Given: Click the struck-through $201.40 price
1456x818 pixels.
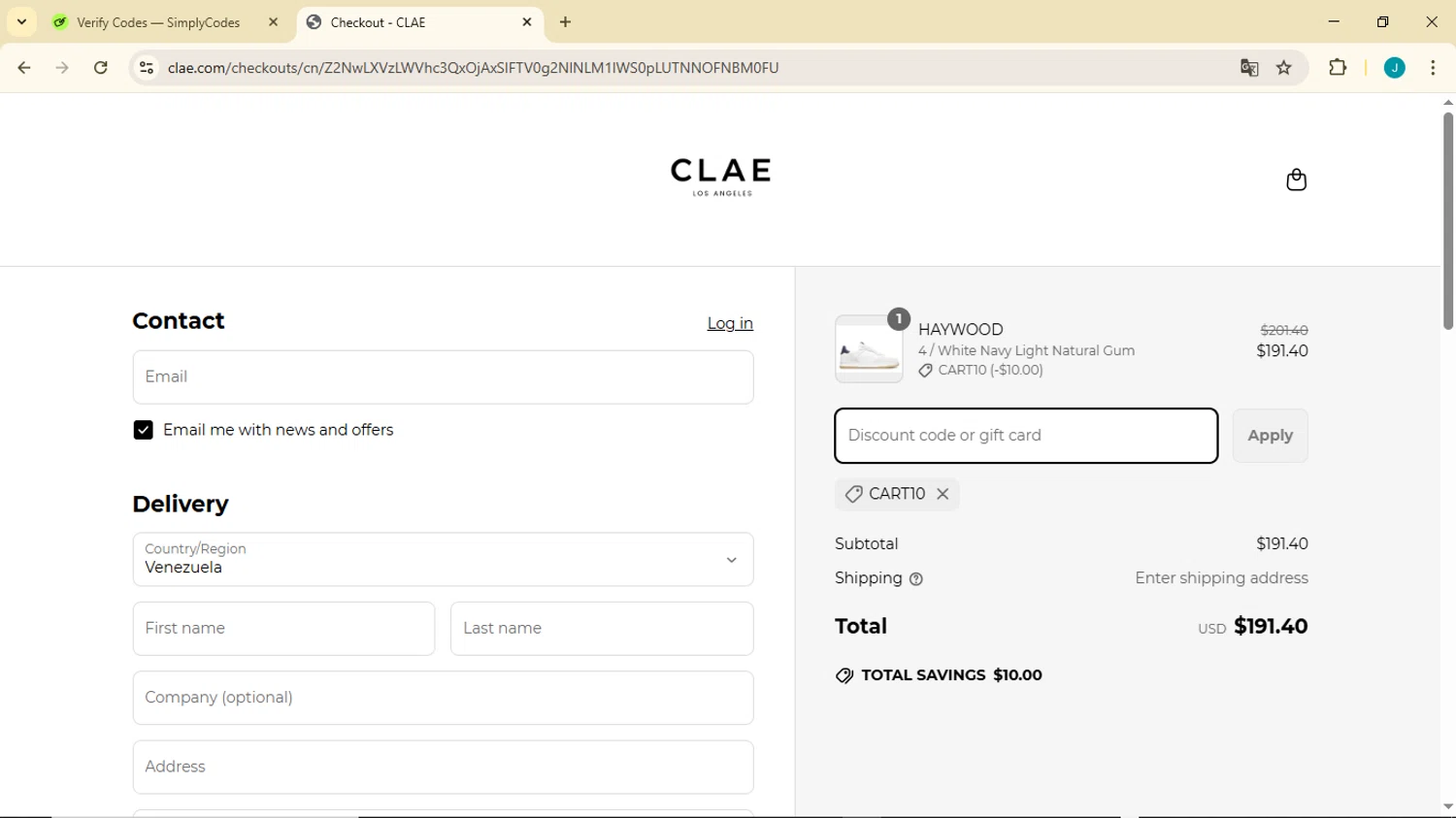Looking at the screenshot, I should point(1283,330).
